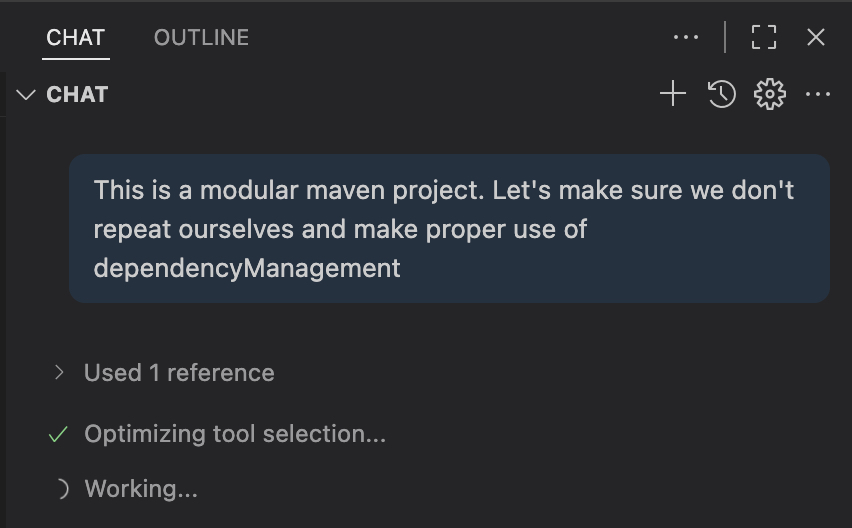Click the spinner beside Working

[61, 489]
